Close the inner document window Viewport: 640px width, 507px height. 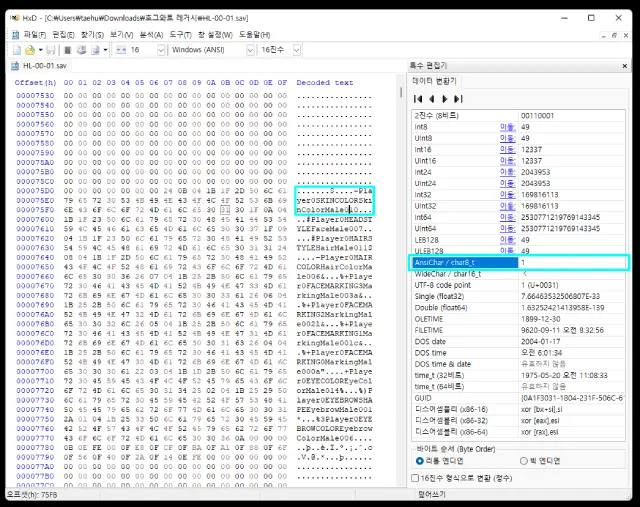point(625,36)
